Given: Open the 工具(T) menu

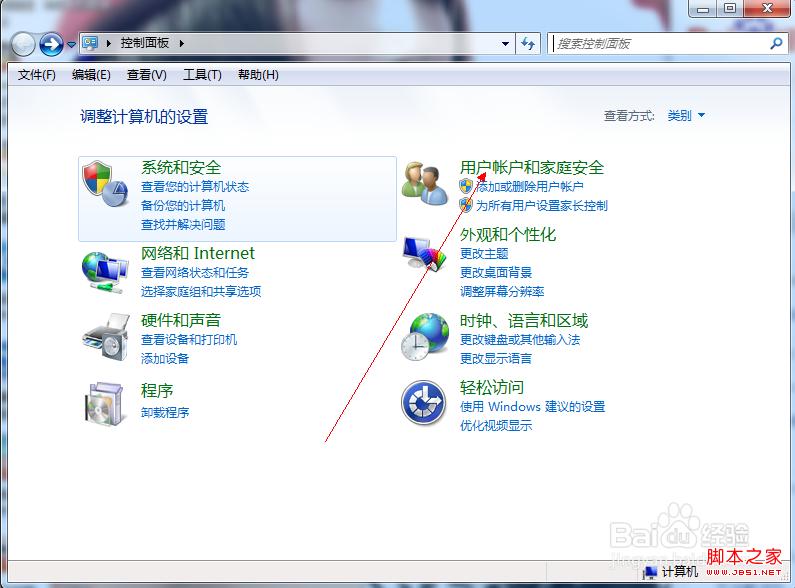Looking at the screenshot, I should pos(202,75).
